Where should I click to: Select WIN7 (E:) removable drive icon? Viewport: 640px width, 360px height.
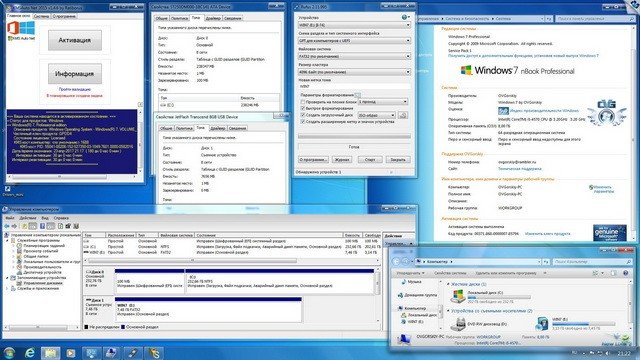[x=542, y=323]
